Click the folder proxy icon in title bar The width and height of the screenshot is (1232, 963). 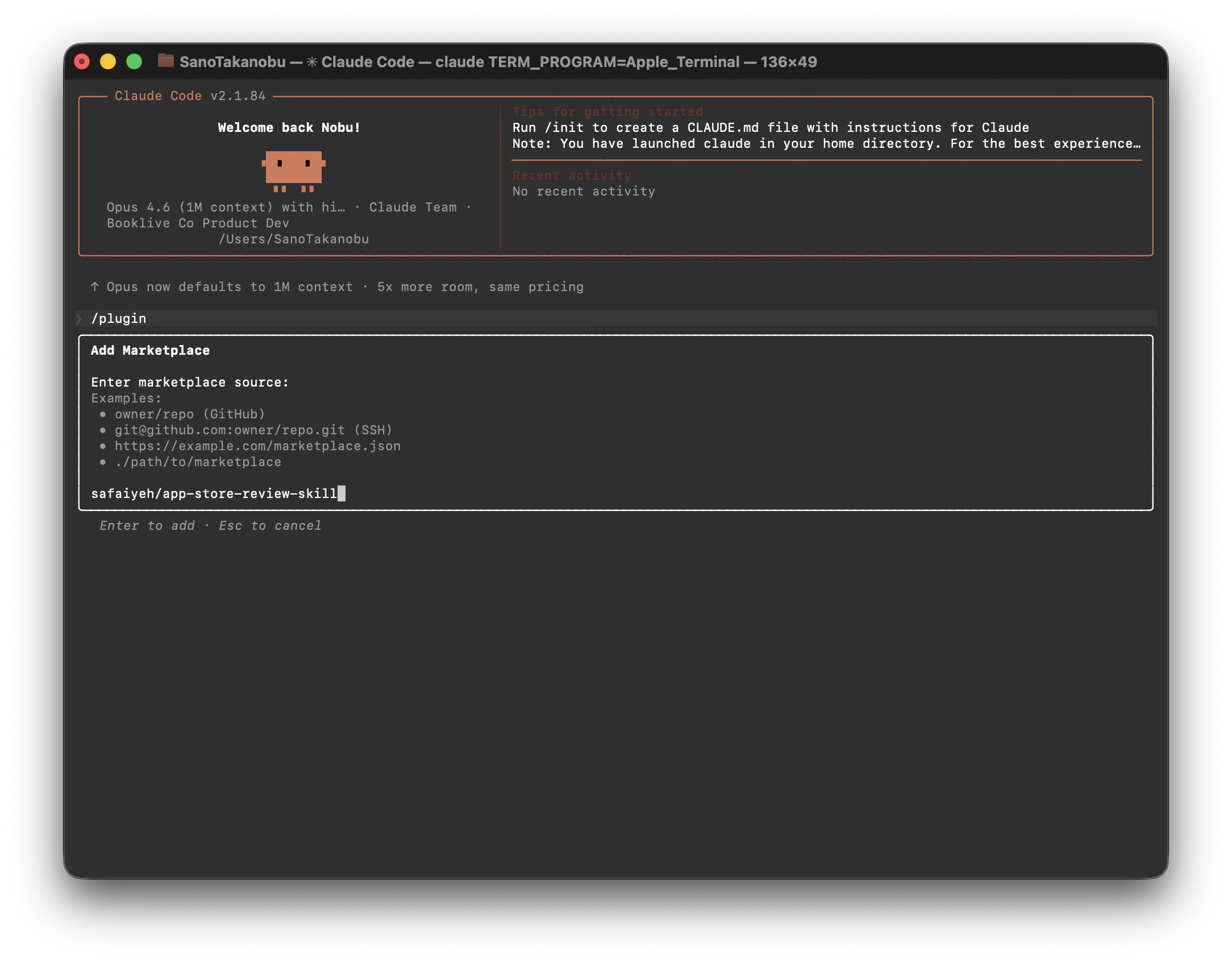(x=165, y=60)
